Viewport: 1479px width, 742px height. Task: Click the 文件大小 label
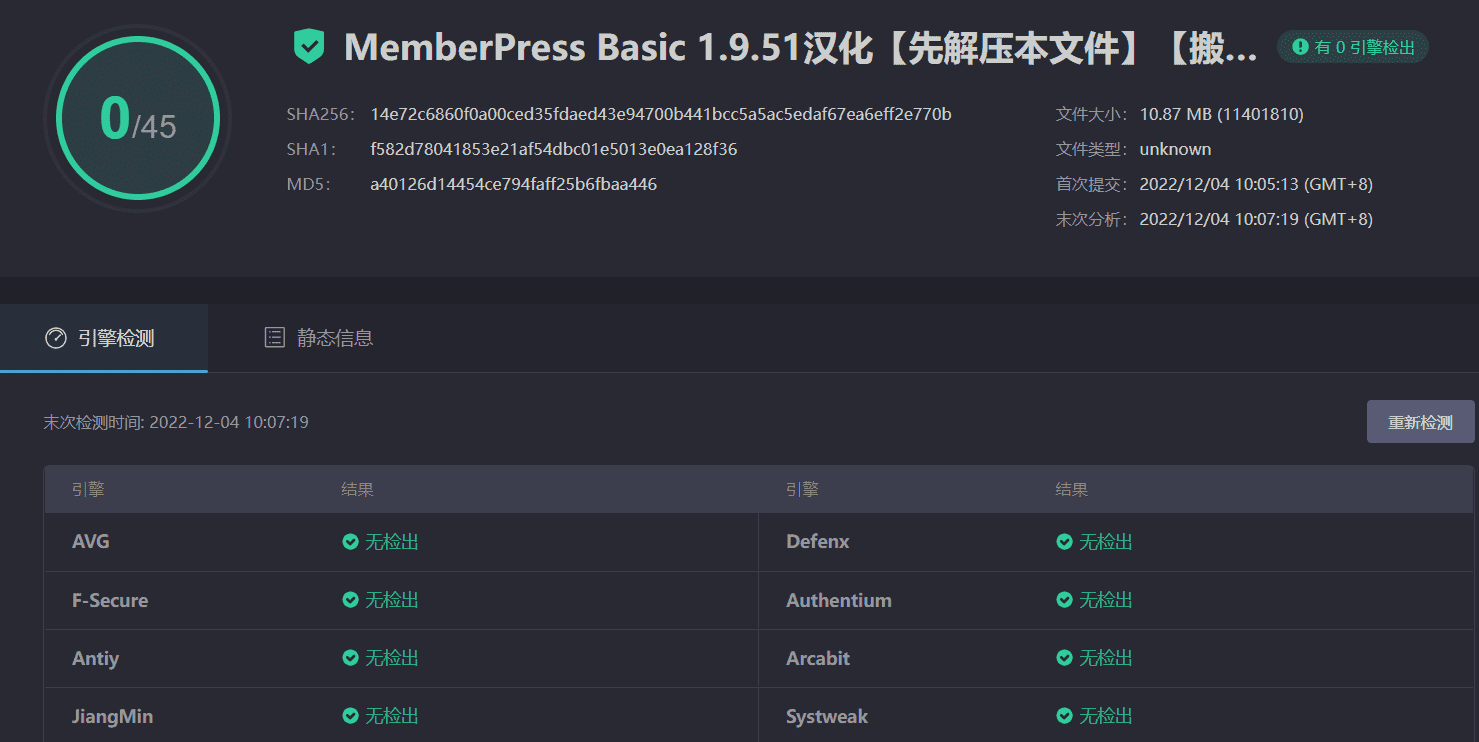coord(1092,114)
